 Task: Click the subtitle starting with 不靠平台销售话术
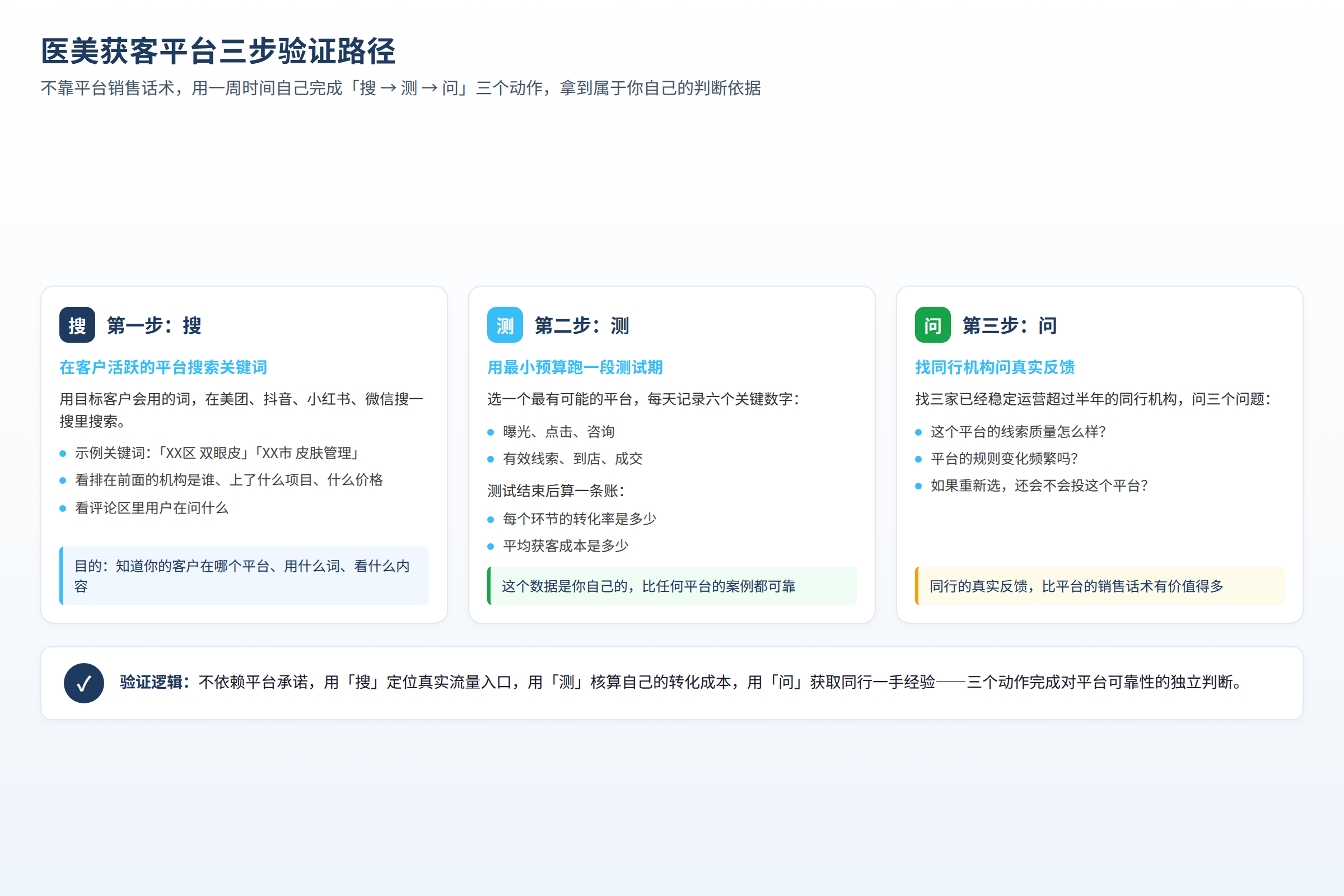[x=400, y=88]
